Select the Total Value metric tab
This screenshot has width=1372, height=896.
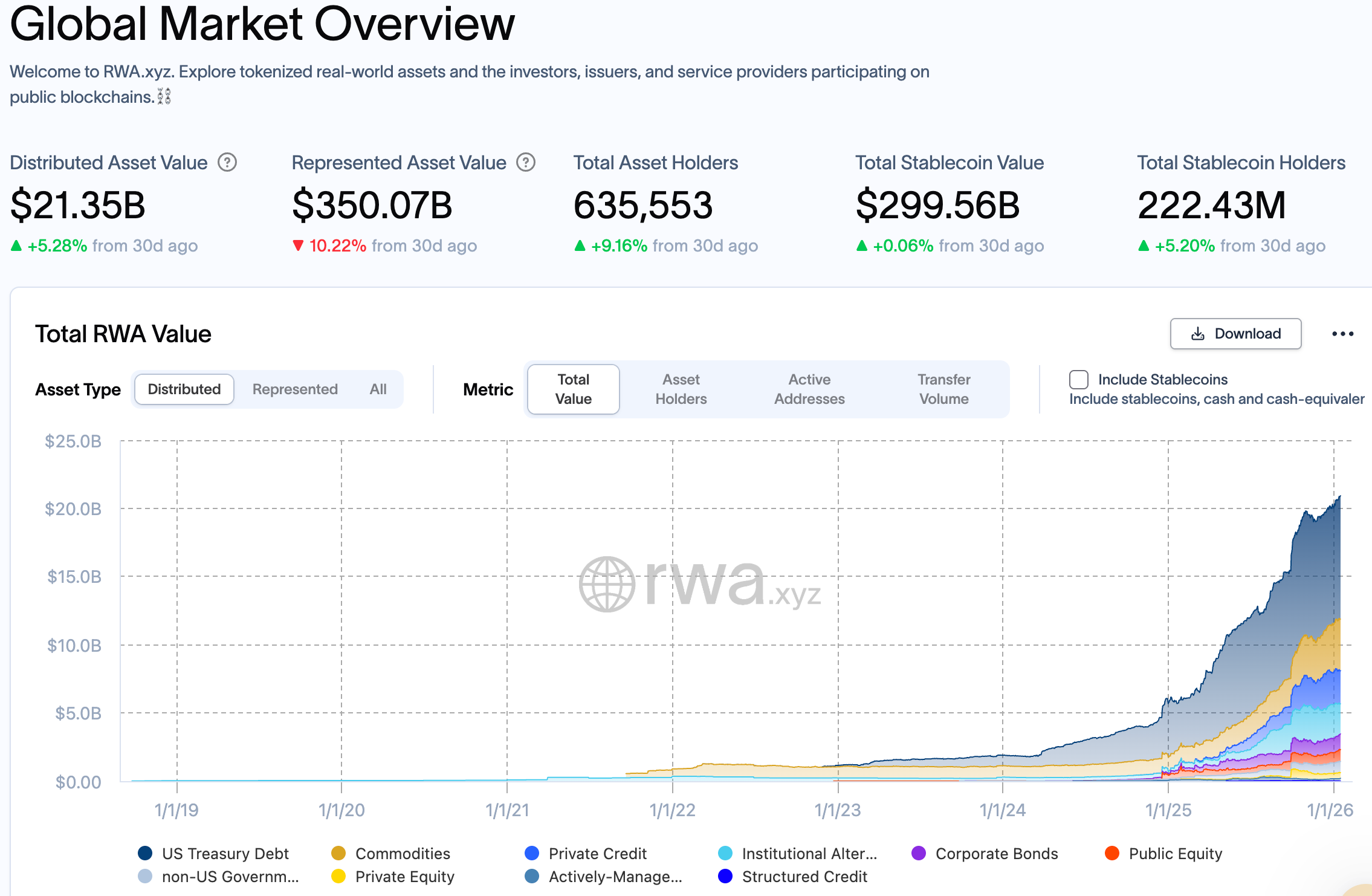coord(573,389)
